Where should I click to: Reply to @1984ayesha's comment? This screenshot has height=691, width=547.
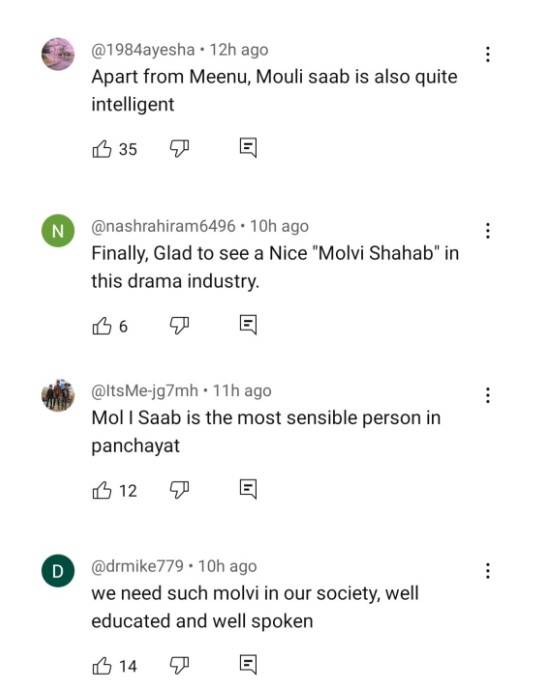248,148
